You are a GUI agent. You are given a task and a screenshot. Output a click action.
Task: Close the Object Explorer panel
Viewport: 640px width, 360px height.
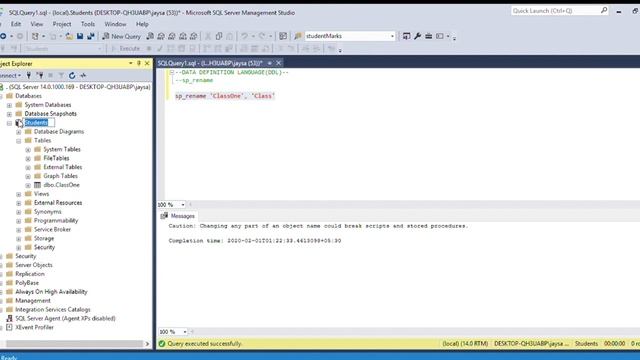(147, 64)
